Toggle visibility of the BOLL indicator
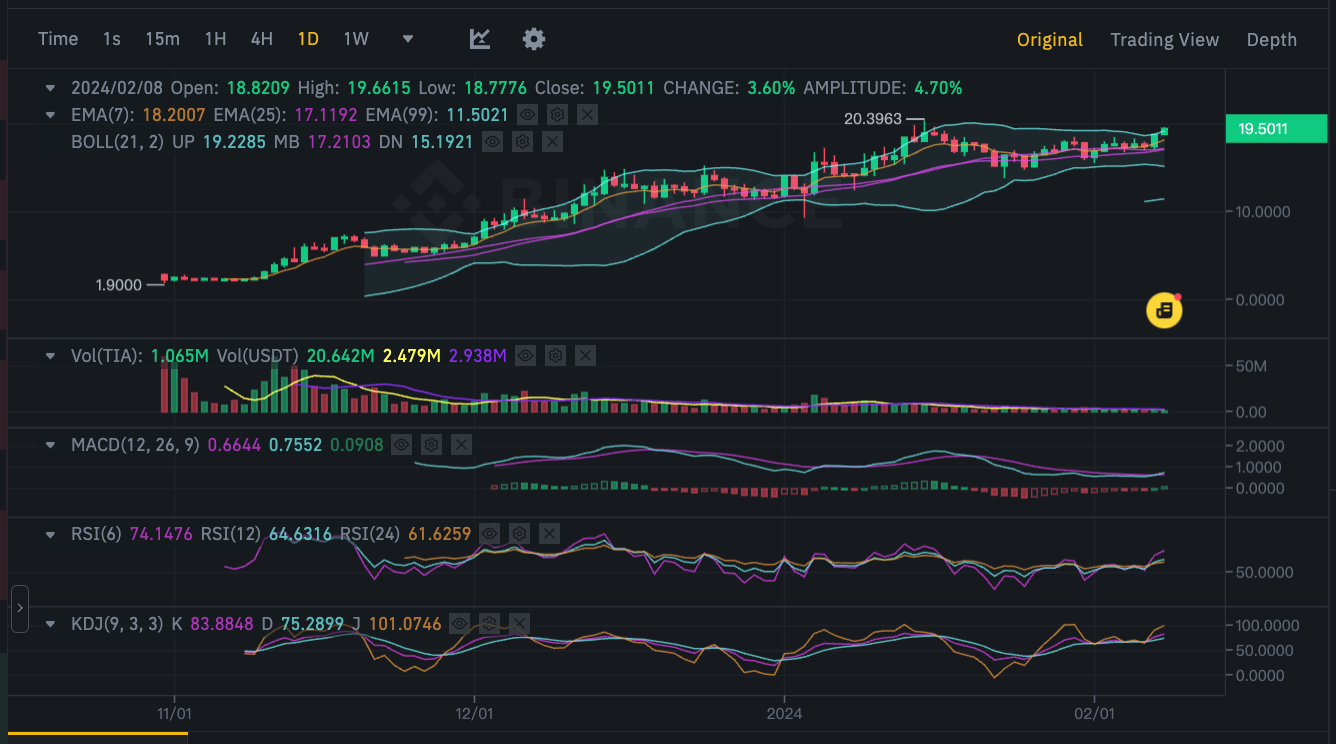This screenshot has width=1336, height=744. 492,142
